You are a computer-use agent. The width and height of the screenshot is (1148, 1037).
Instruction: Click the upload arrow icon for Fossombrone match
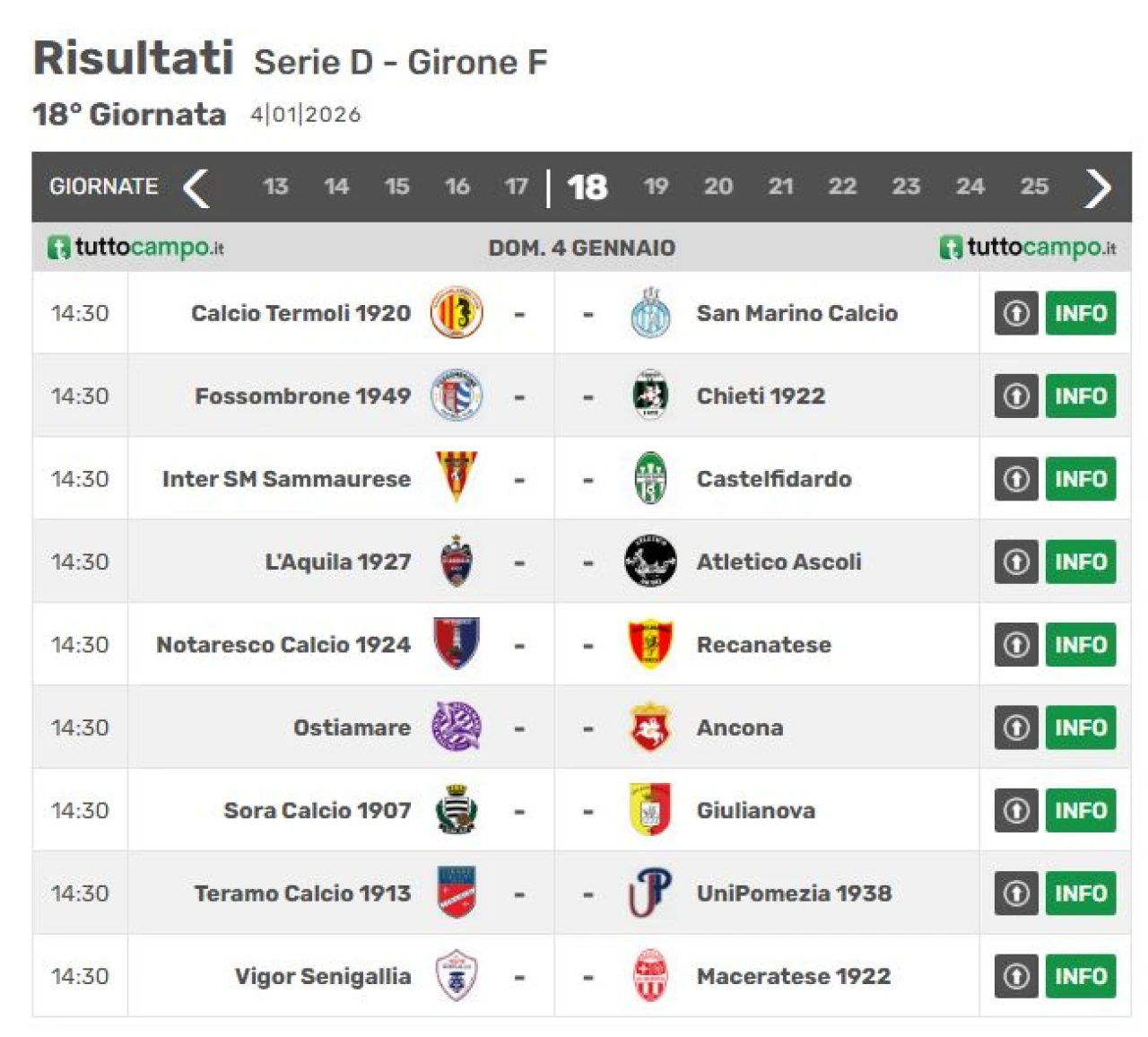[x=1016, y=396]
